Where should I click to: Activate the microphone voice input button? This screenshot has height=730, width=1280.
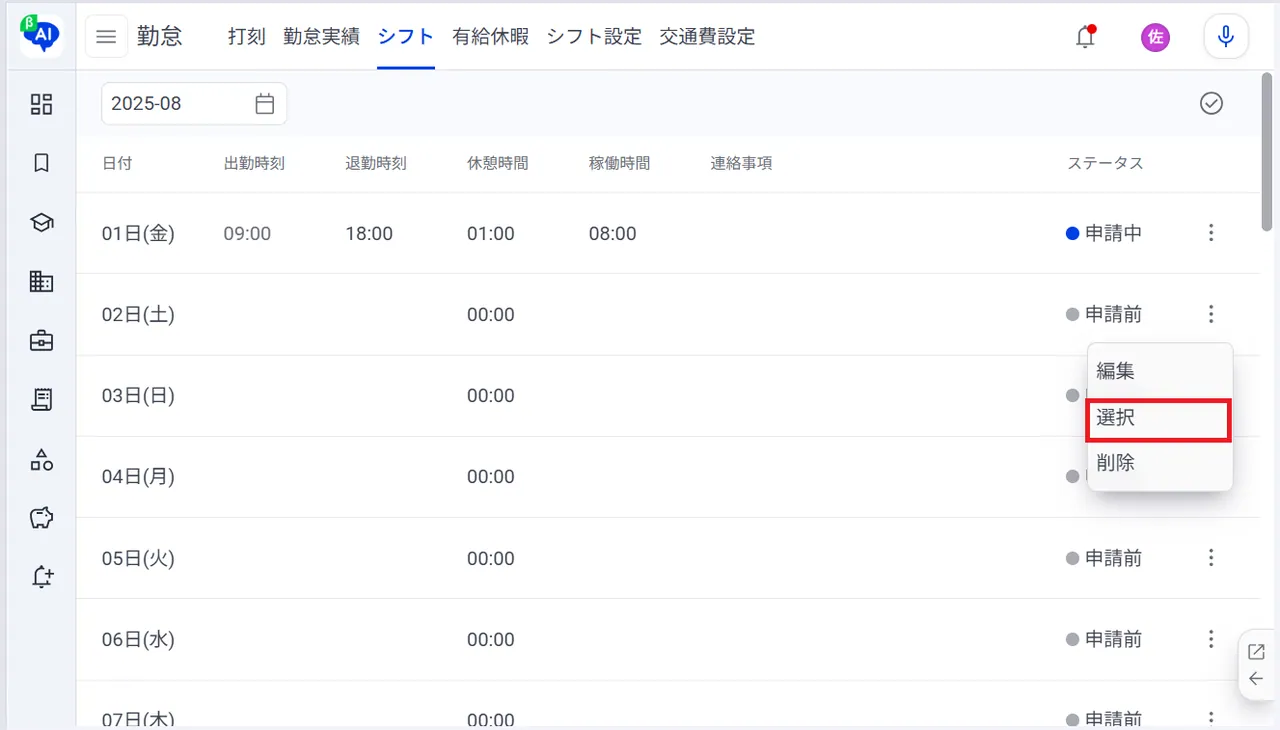click(1226, 37)
